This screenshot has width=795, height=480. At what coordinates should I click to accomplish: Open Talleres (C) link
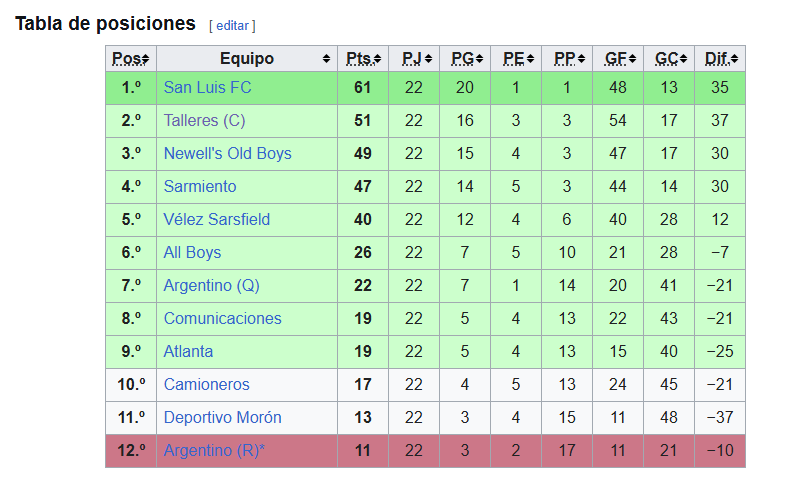[204, 121]
